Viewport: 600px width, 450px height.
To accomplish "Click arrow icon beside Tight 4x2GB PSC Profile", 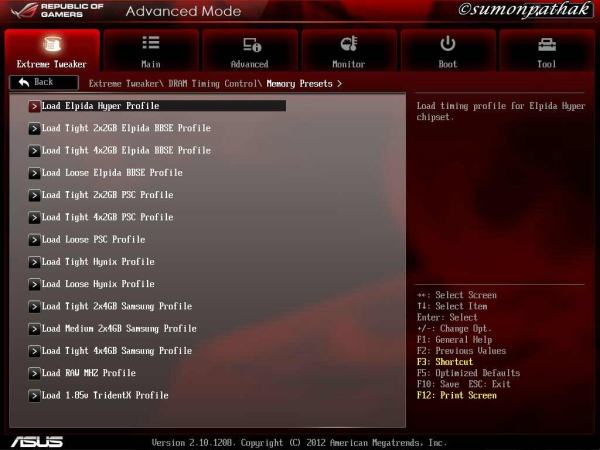I will [34, 217].
